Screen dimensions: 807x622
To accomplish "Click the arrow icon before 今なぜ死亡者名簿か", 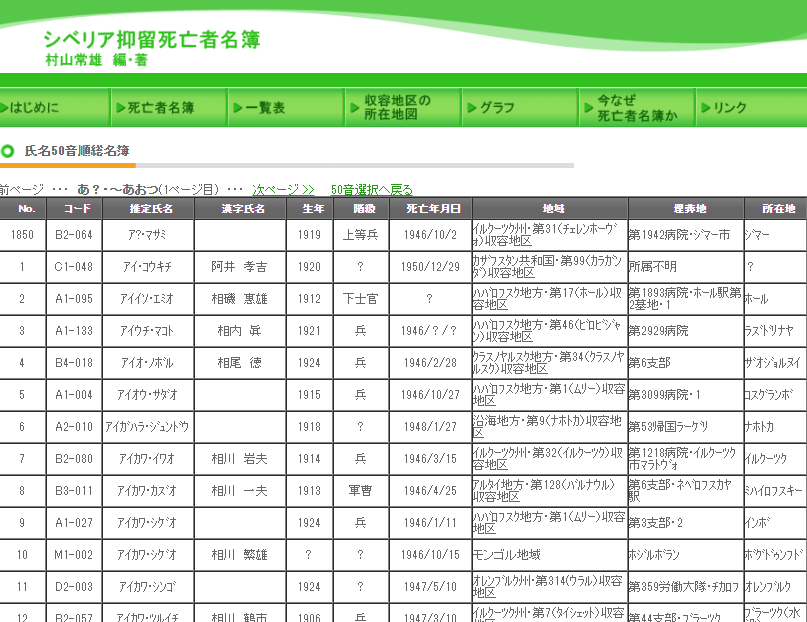I will (588, 108).
